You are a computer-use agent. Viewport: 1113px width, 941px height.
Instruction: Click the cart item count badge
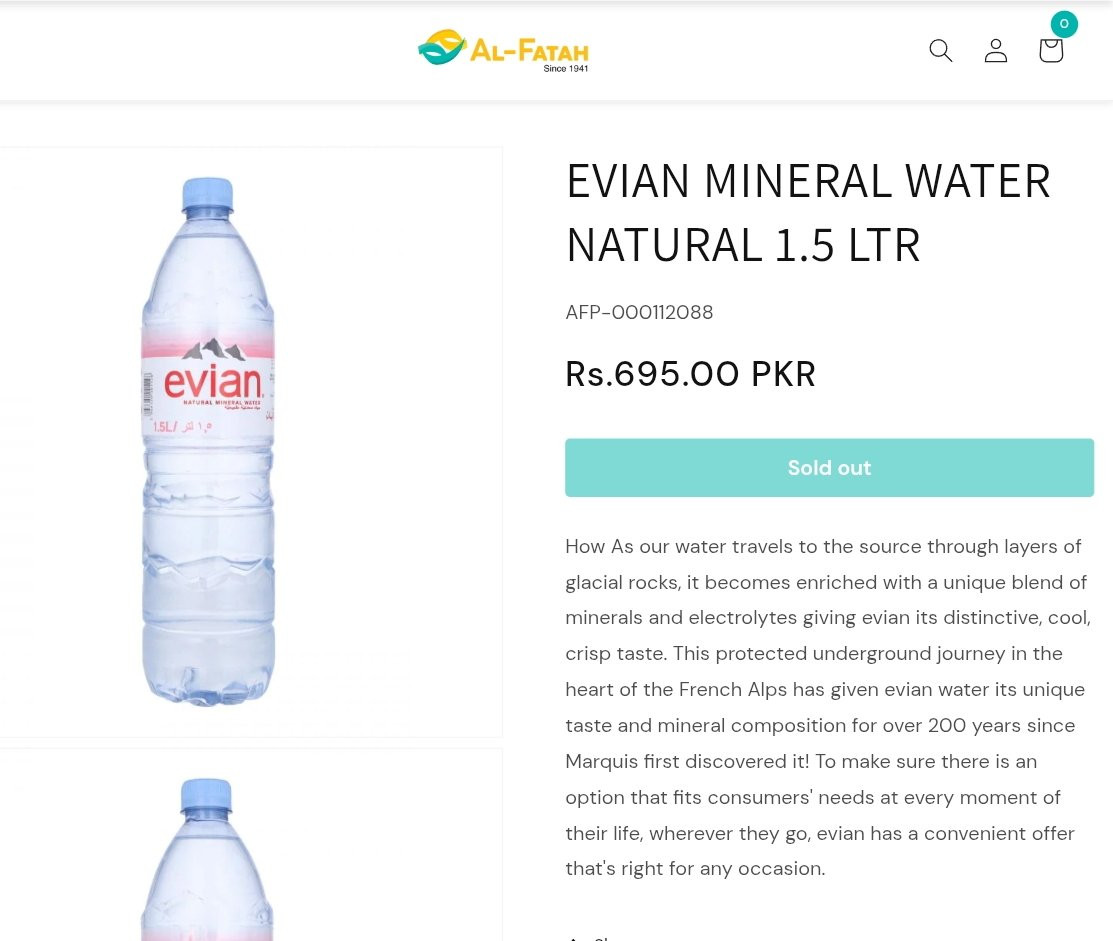click(1064, 24)
